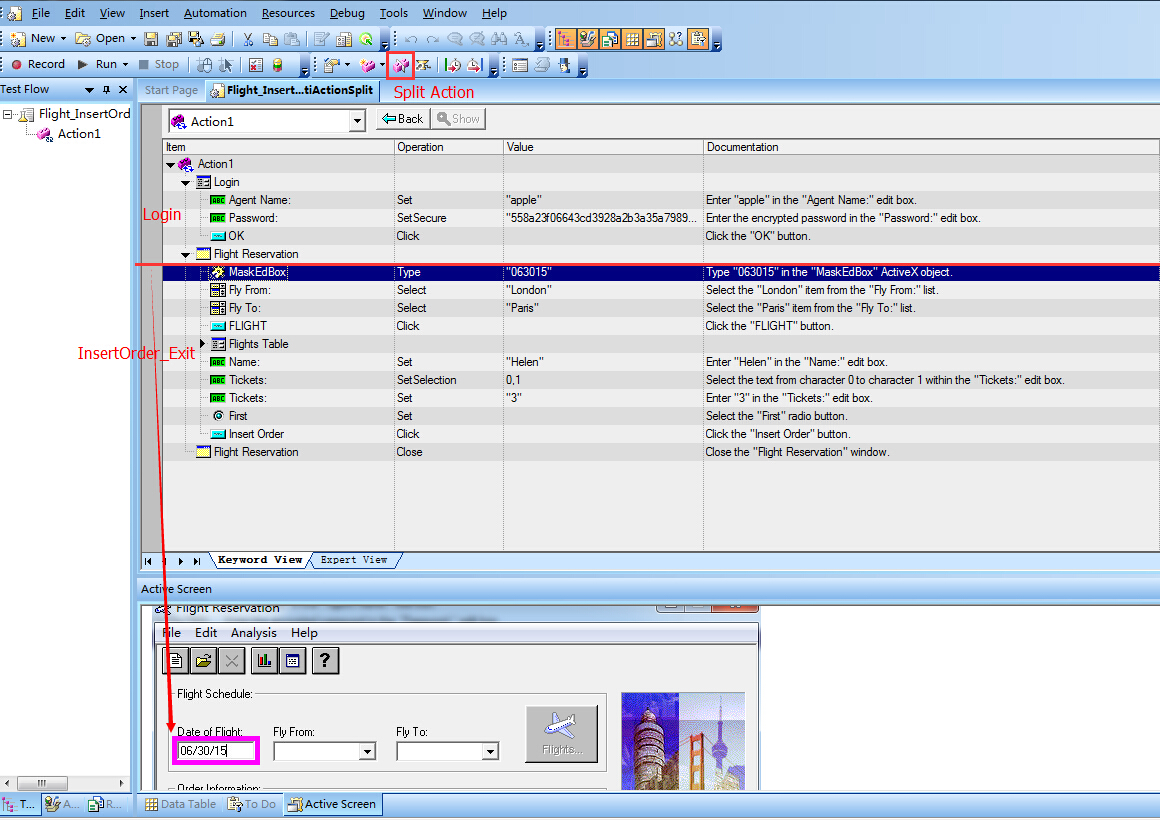The image size is (1160, 820).
Task: Collapse the Login node
Action: [x=186, y=183]
